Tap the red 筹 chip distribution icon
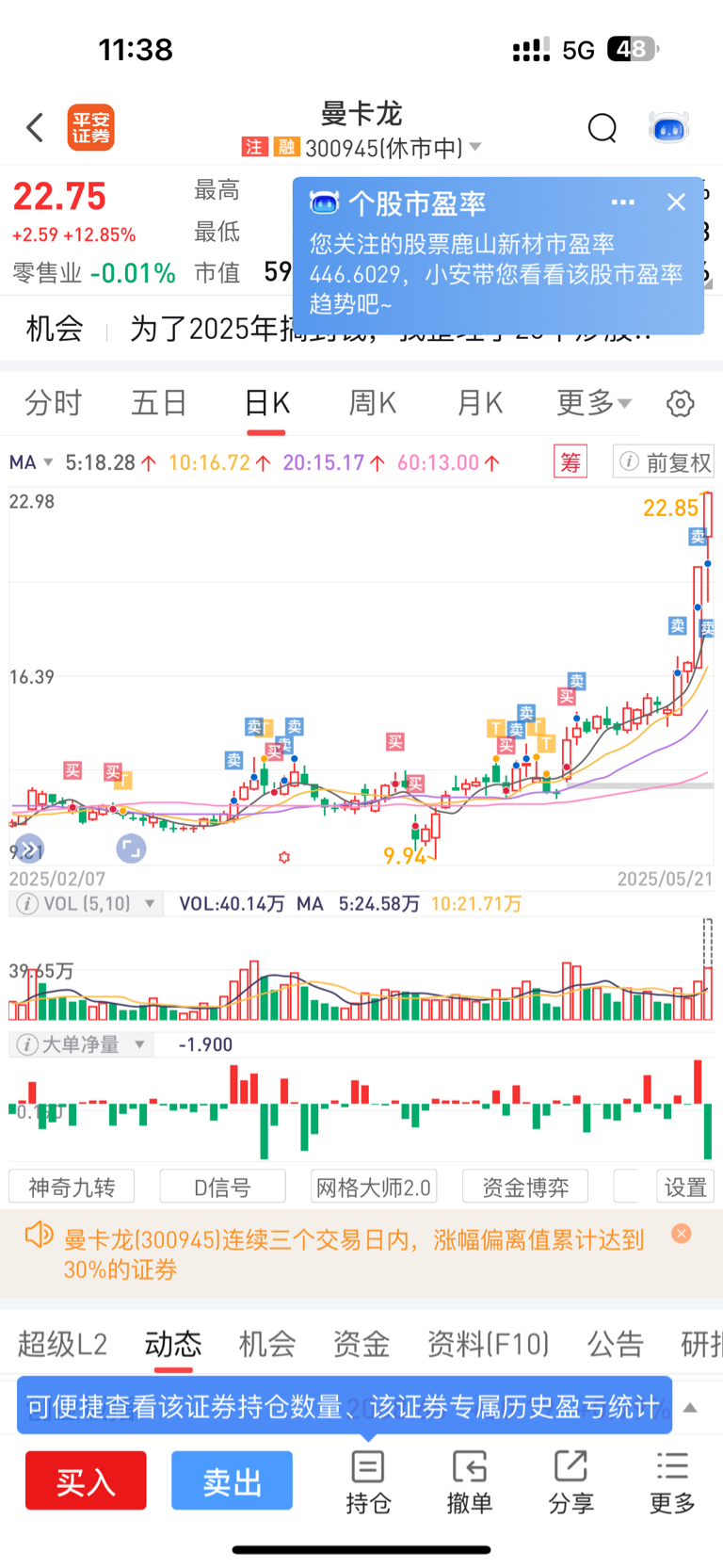723x1568 pixels. point(570,461)
